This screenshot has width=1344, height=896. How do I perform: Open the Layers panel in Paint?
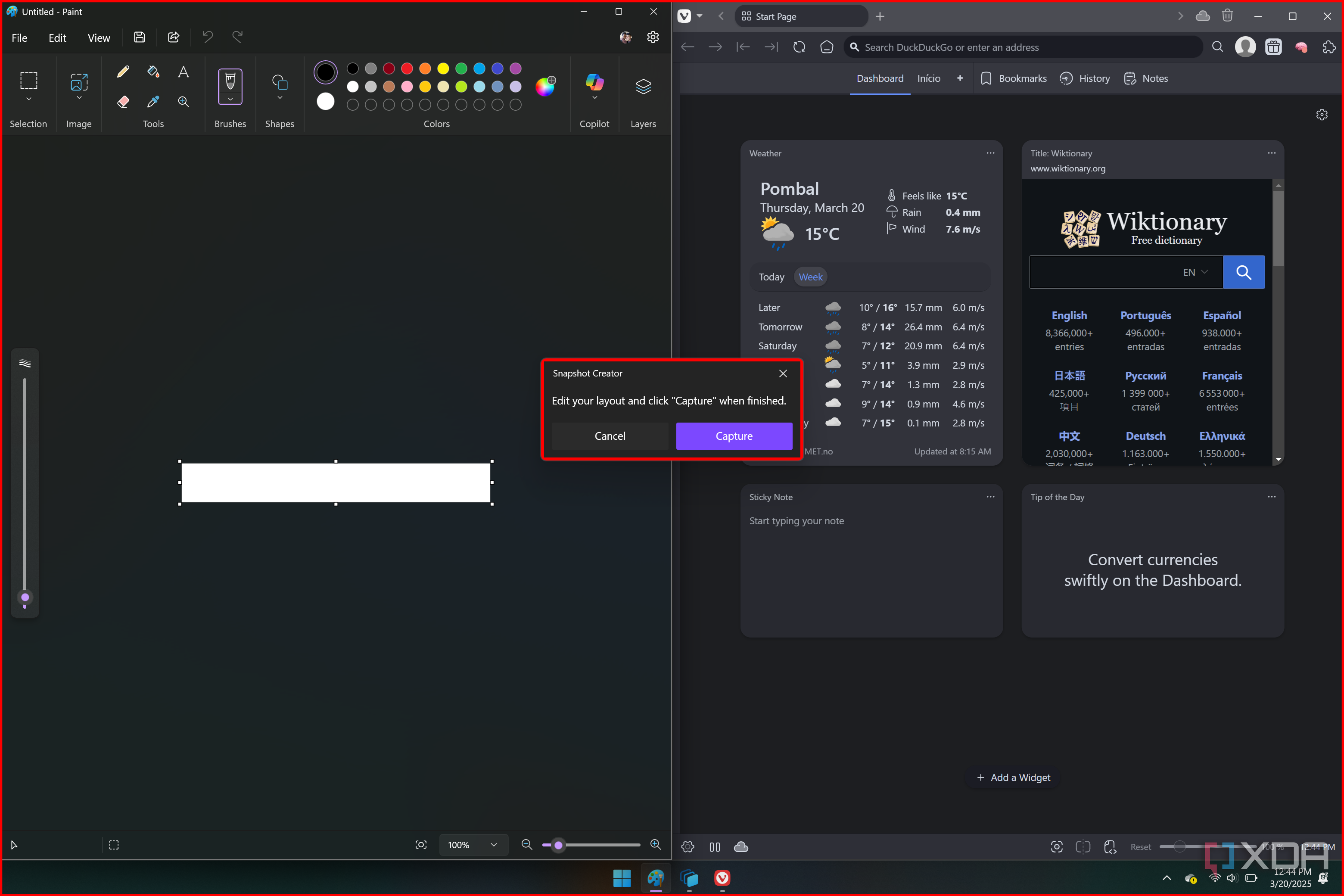tap(643, 87)
